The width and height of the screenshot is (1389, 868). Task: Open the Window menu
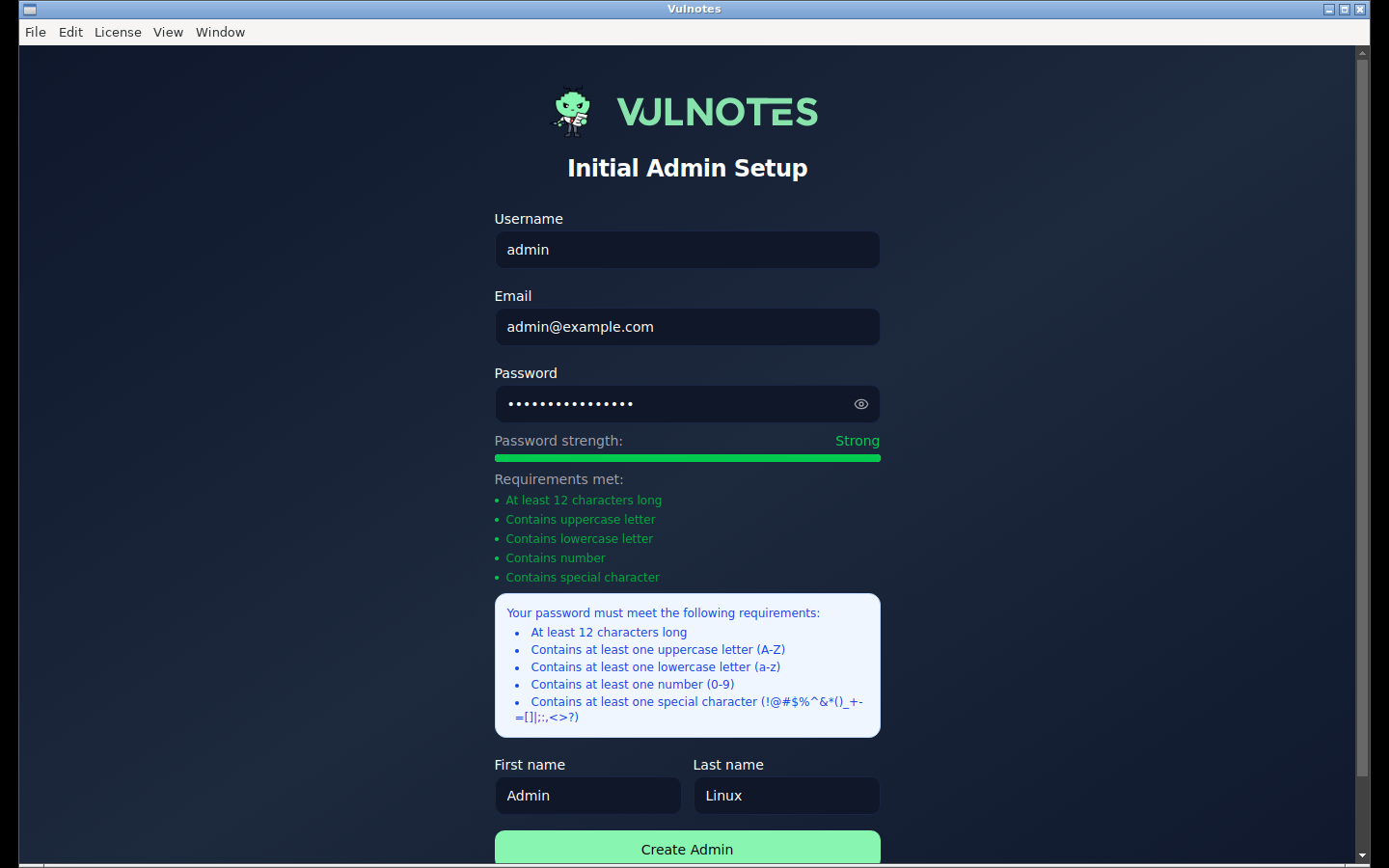point(220,32)
